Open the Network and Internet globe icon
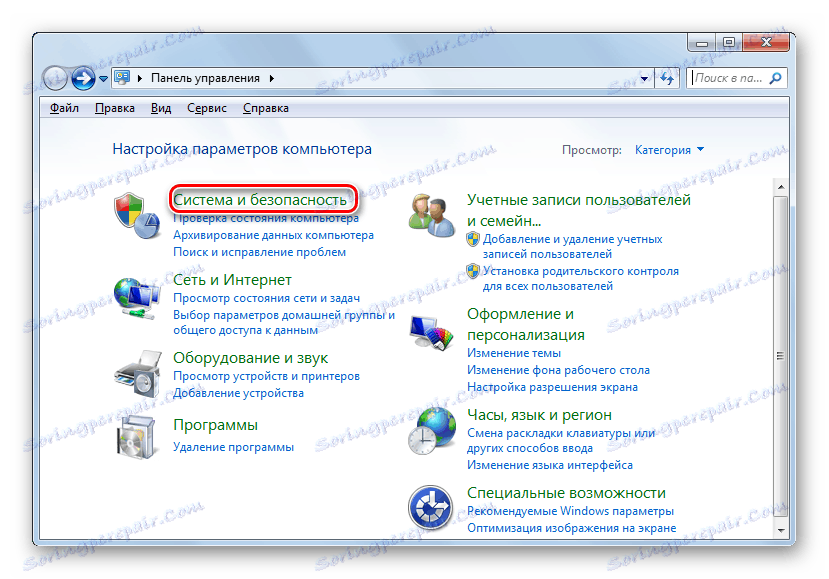The height and width of the screenshot is (579, 829). coord(137,298)
